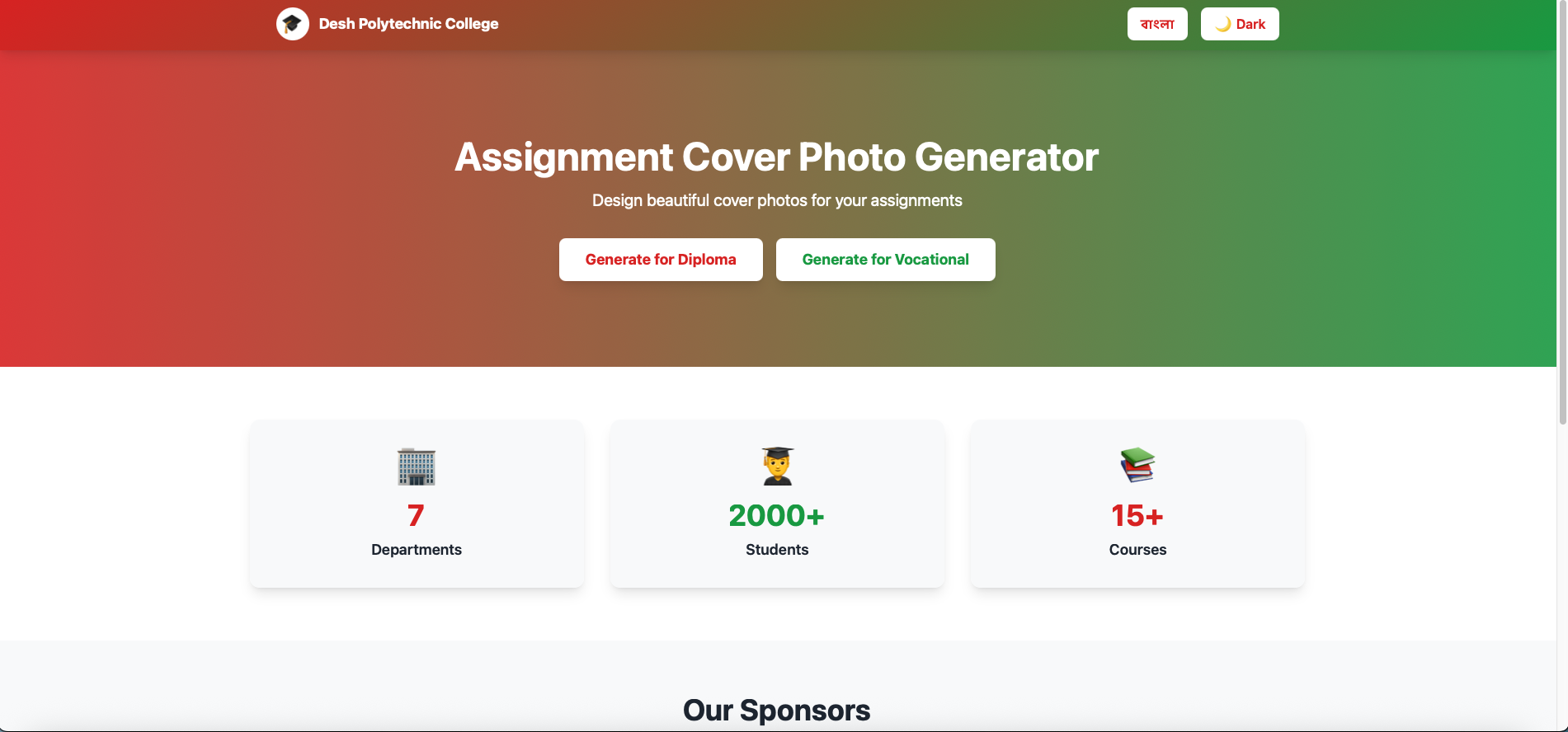Click Generate for Diploma
Viewport: 1568px width, 732px height.
[x=661, y=260]
